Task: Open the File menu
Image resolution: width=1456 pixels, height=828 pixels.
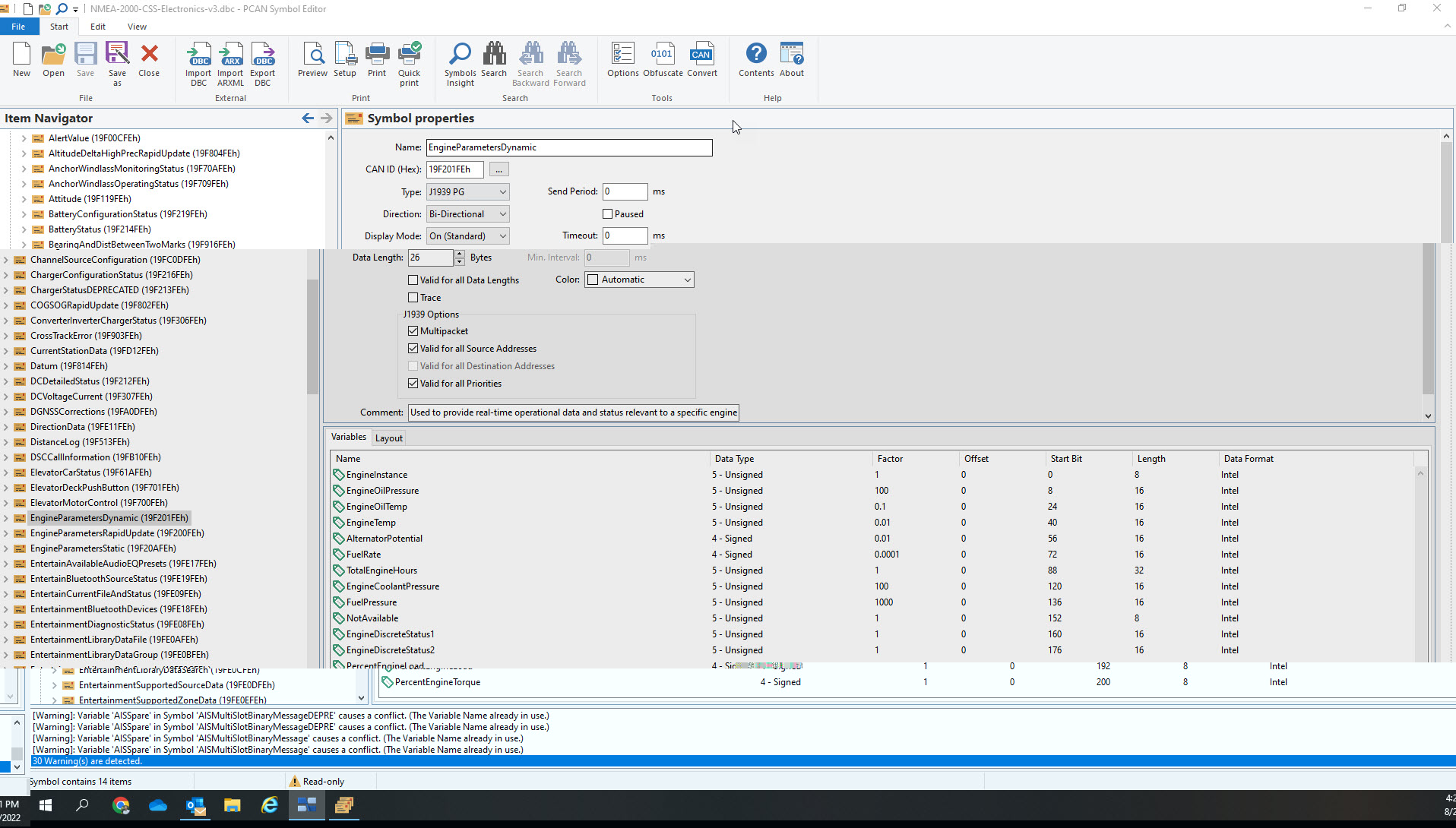Action: [x=18, y=27]
